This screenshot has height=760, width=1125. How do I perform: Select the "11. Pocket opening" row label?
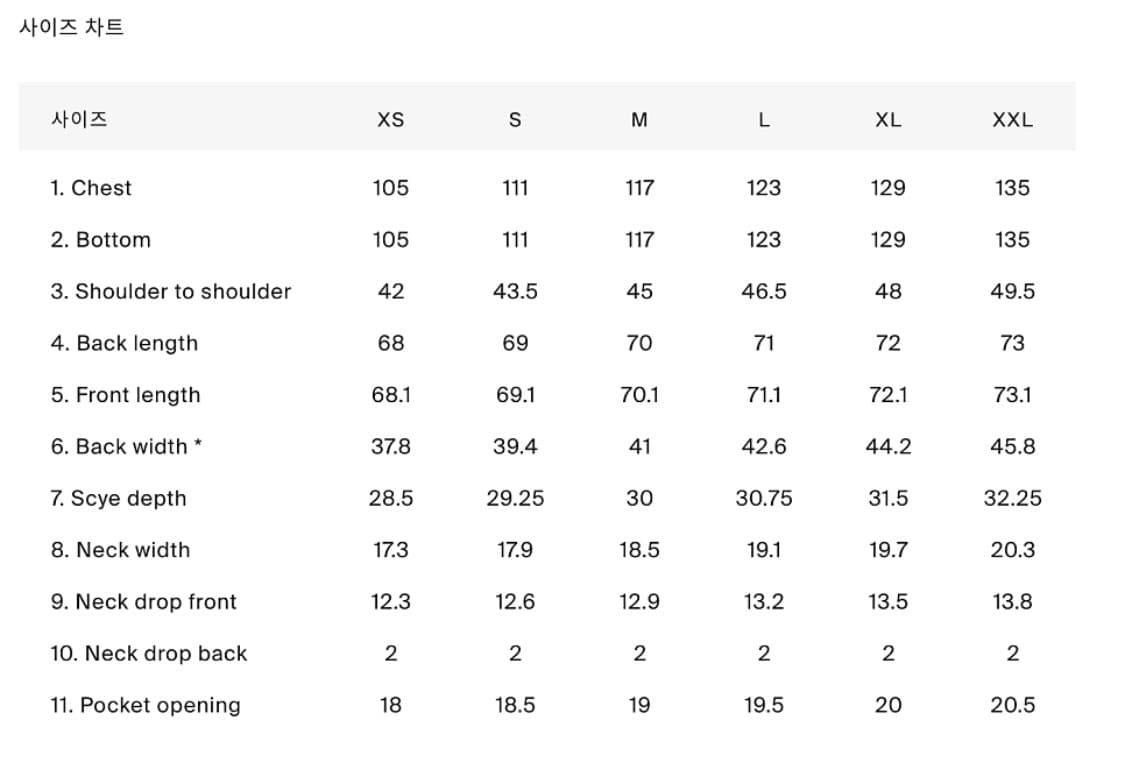[x=146, y=706]
